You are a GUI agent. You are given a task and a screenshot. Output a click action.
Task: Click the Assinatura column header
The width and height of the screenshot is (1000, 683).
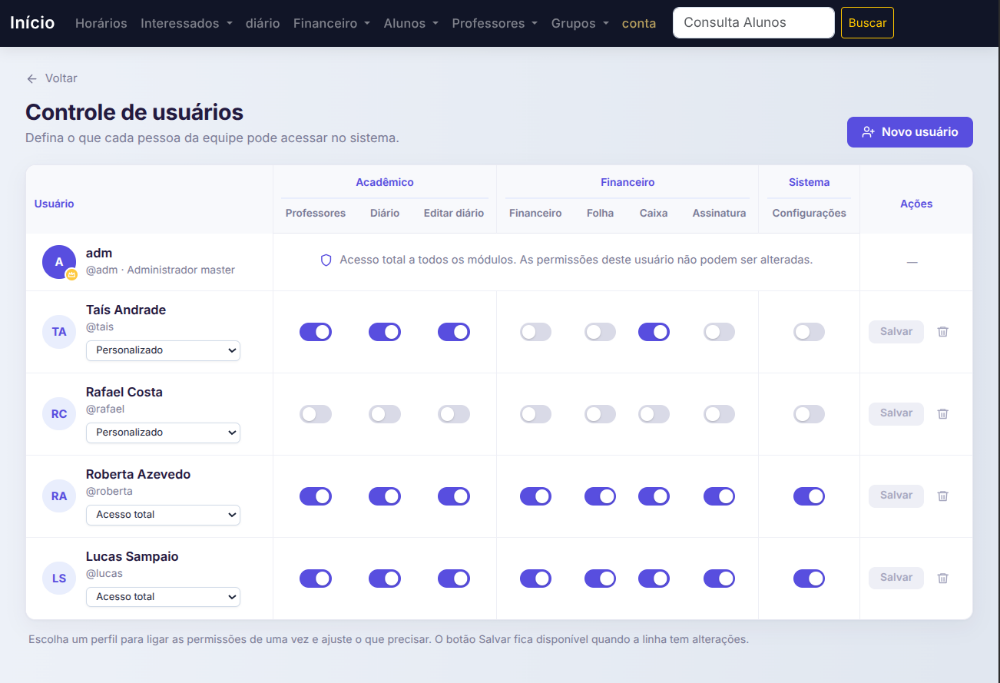(x=719, y=213)
